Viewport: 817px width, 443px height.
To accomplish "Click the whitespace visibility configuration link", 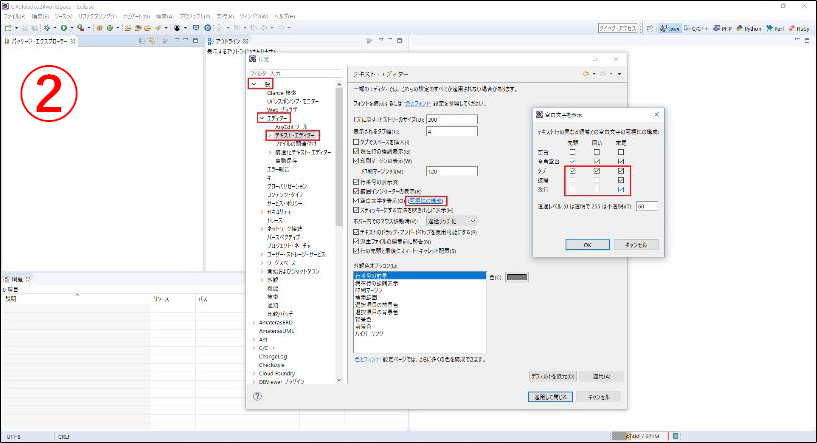I will pos(427,202).
